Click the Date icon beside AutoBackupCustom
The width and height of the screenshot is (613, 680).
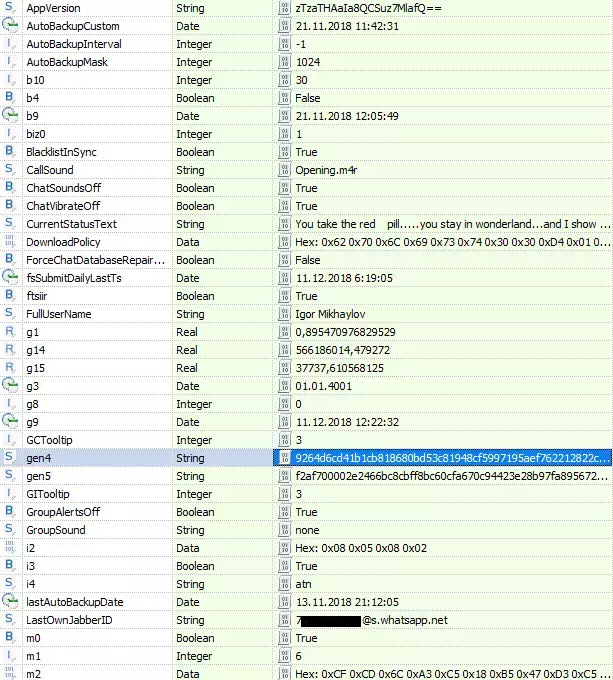point(10,26)
